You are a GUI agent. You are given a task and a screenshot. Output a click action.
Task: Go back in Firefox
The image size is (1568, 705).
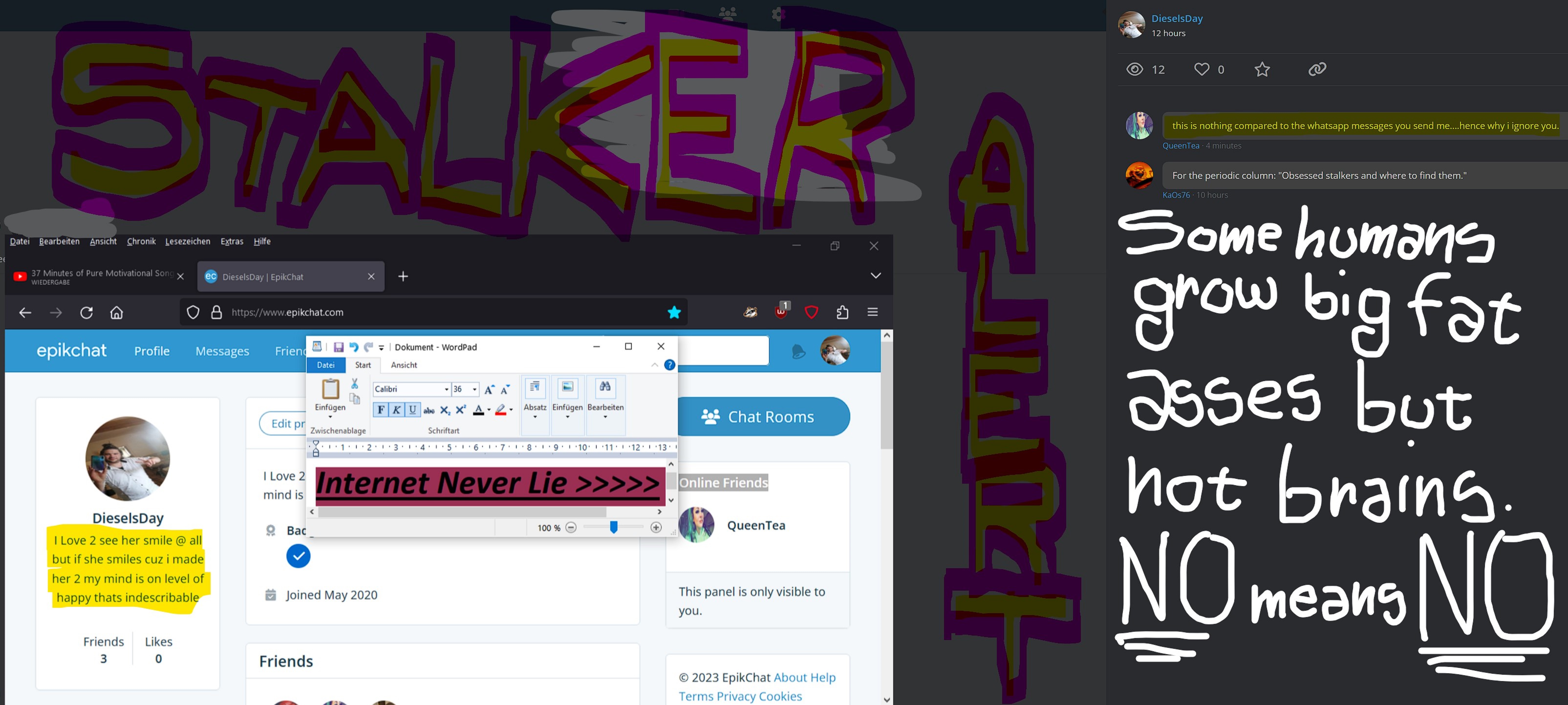25,312
